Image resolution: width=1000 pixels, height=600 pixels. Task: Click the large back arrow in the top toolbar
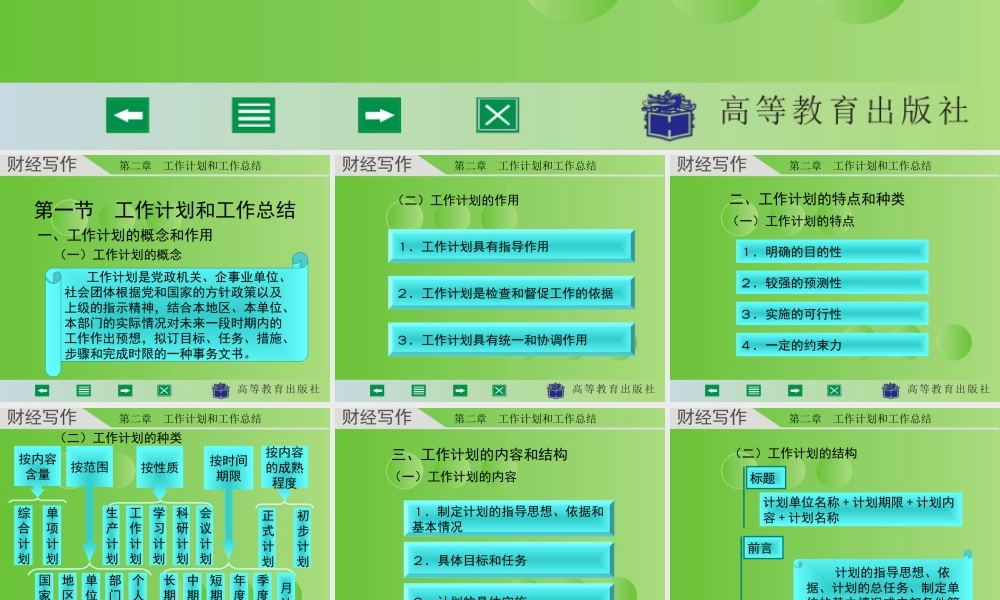point(128,115)
